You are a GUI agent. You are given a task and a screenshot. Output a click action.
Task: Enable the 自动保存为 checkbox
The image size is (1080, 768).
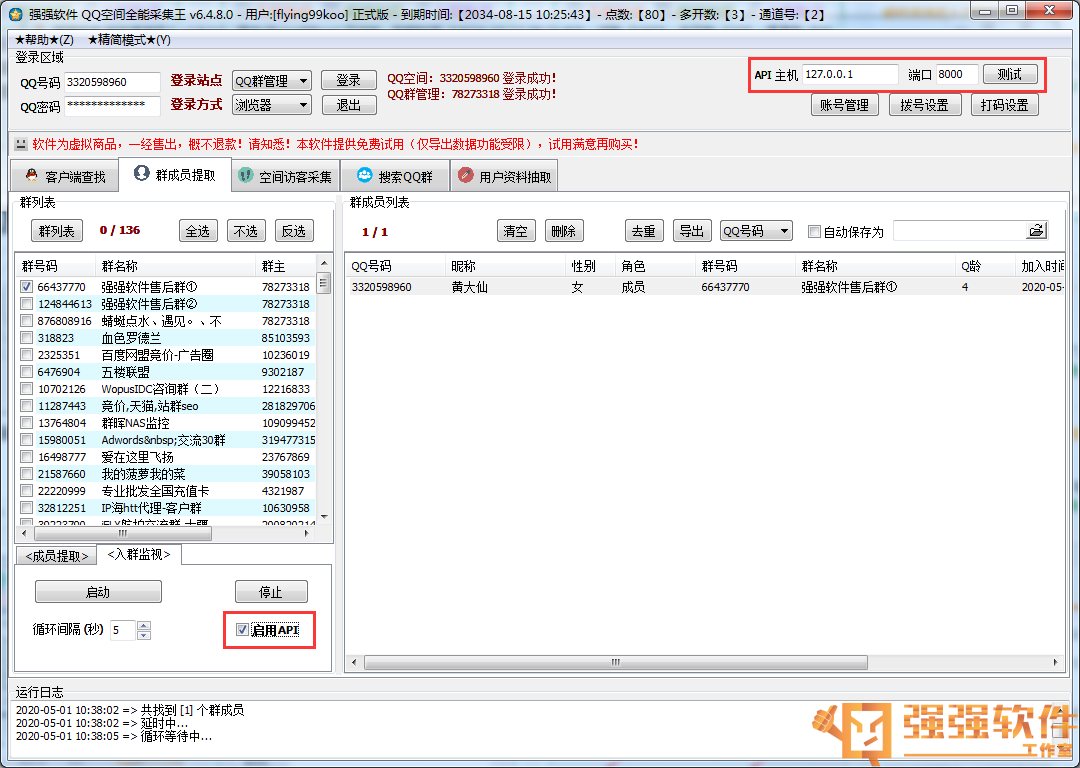coord(814,231)
